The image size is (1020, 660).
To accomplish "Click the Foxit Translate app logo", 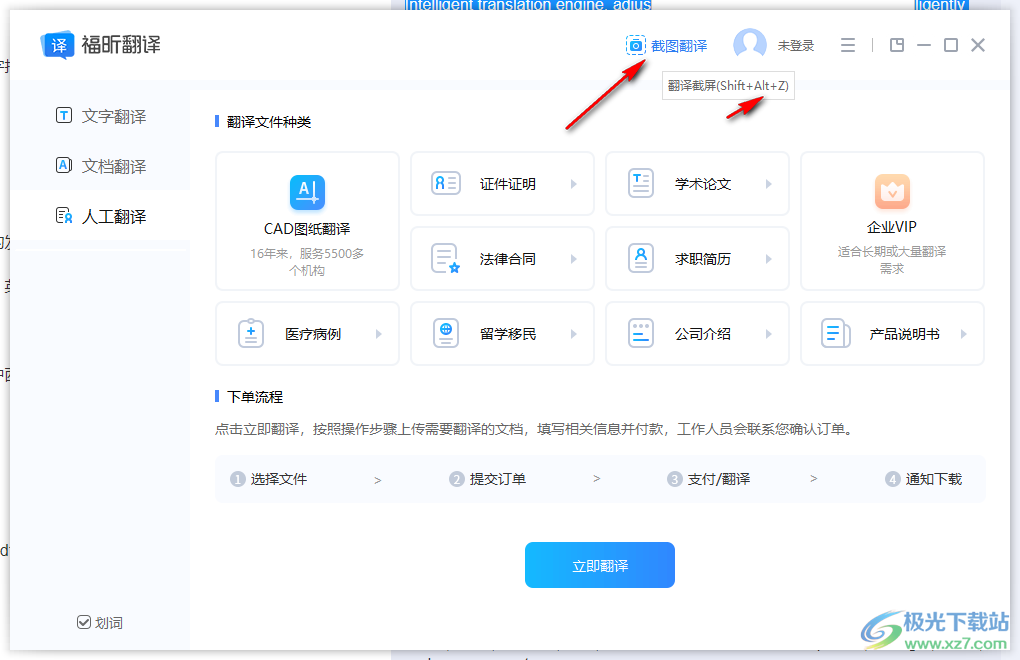I will tap(57, 45).
